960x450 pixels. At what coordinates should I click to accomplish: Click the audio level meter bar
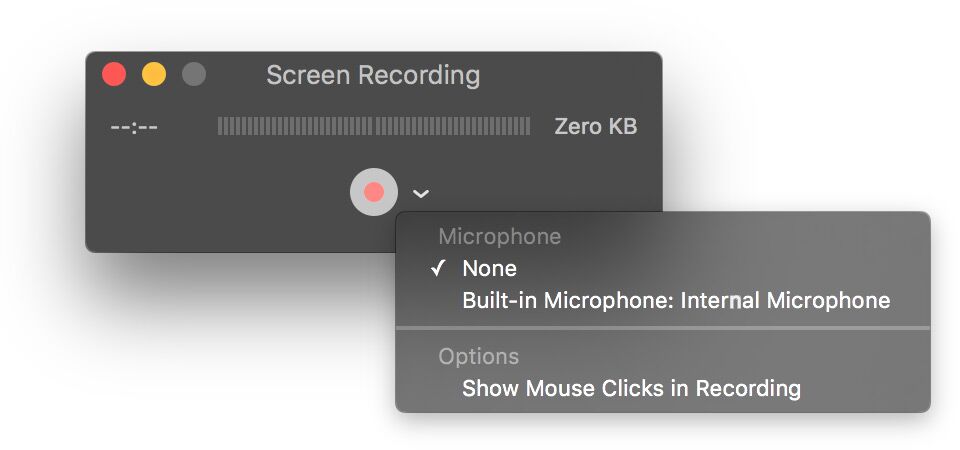(373, 126)
